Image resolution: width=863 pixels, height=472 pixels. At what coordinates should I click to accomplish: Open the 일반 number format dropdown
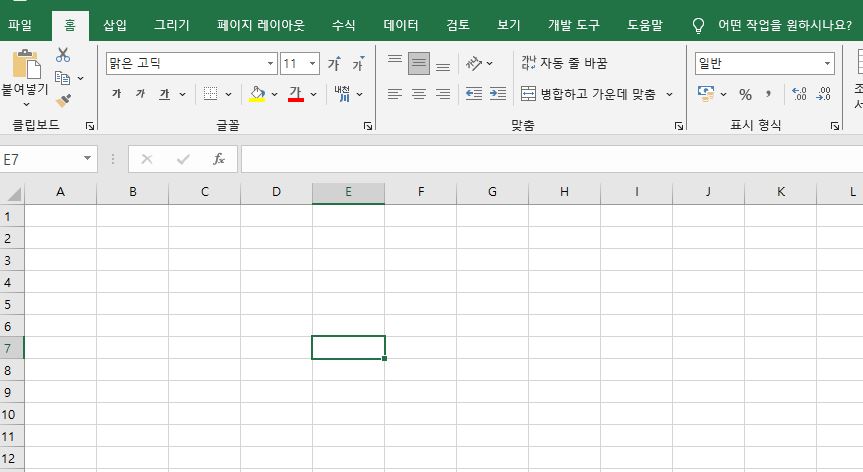[827, 63]
